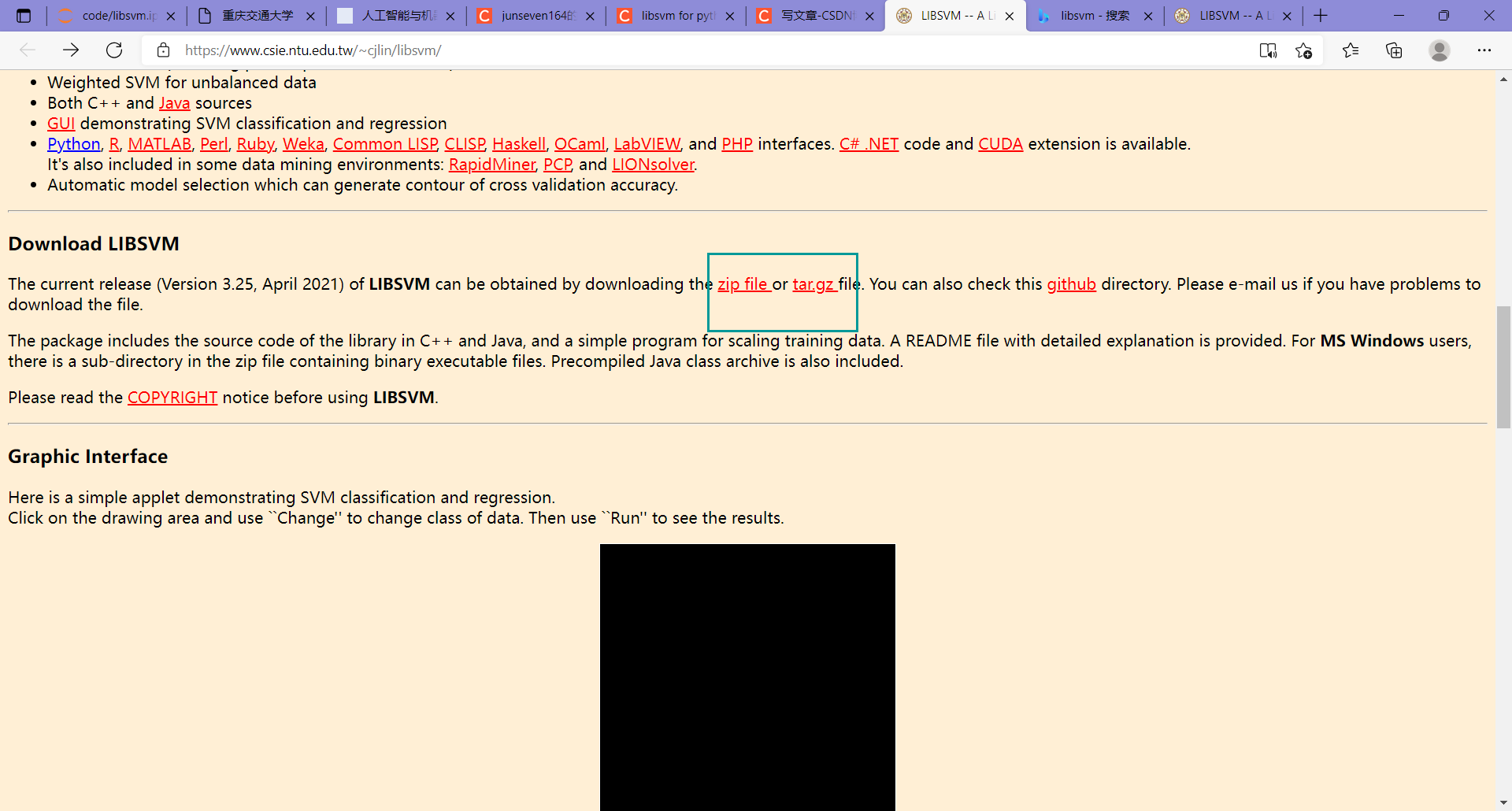Read the COPYRIGHT notice
Screen dimensions: 1512x811
tap(172, 397)
